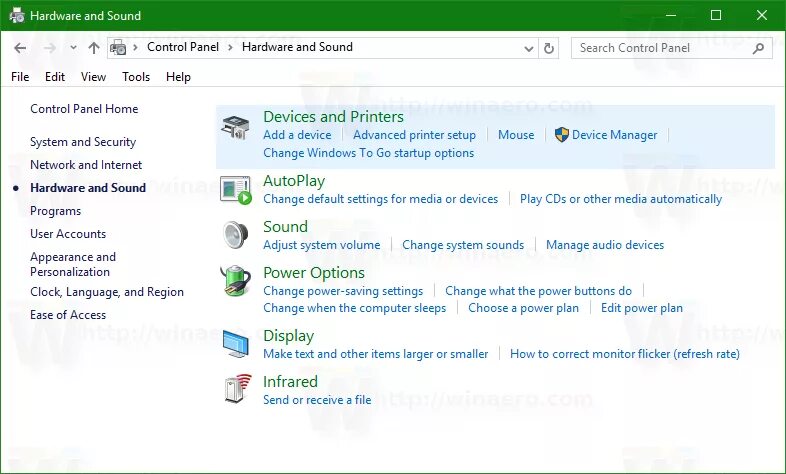This screenshot has width=786, height=474.
Task: Open the Sound heading link
Action: 285,226
